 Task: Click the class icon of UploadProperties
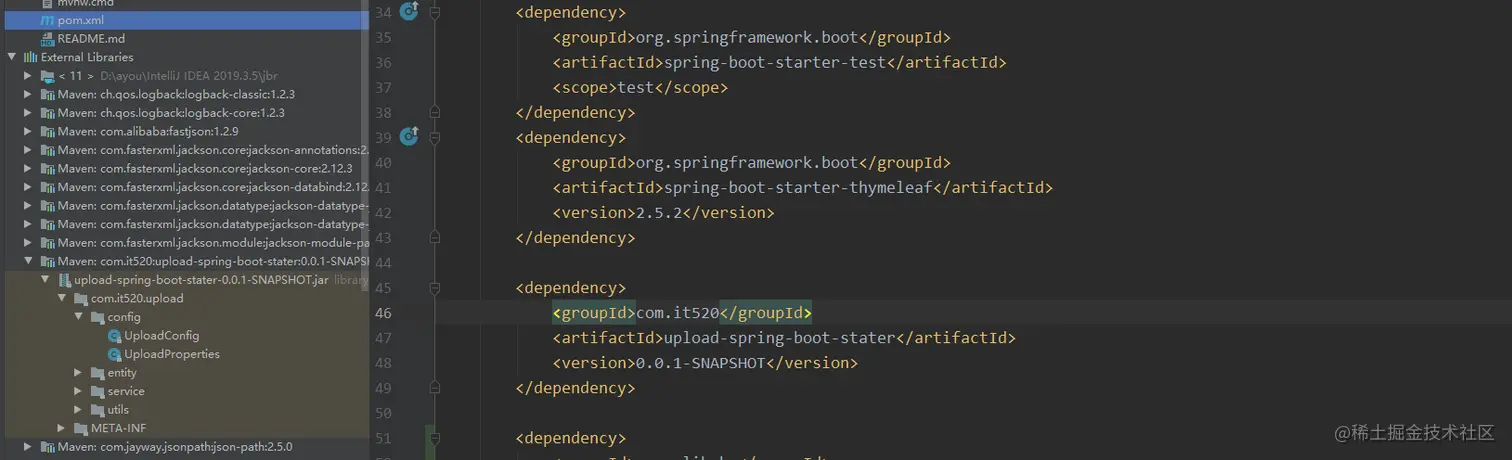point(114,354)
